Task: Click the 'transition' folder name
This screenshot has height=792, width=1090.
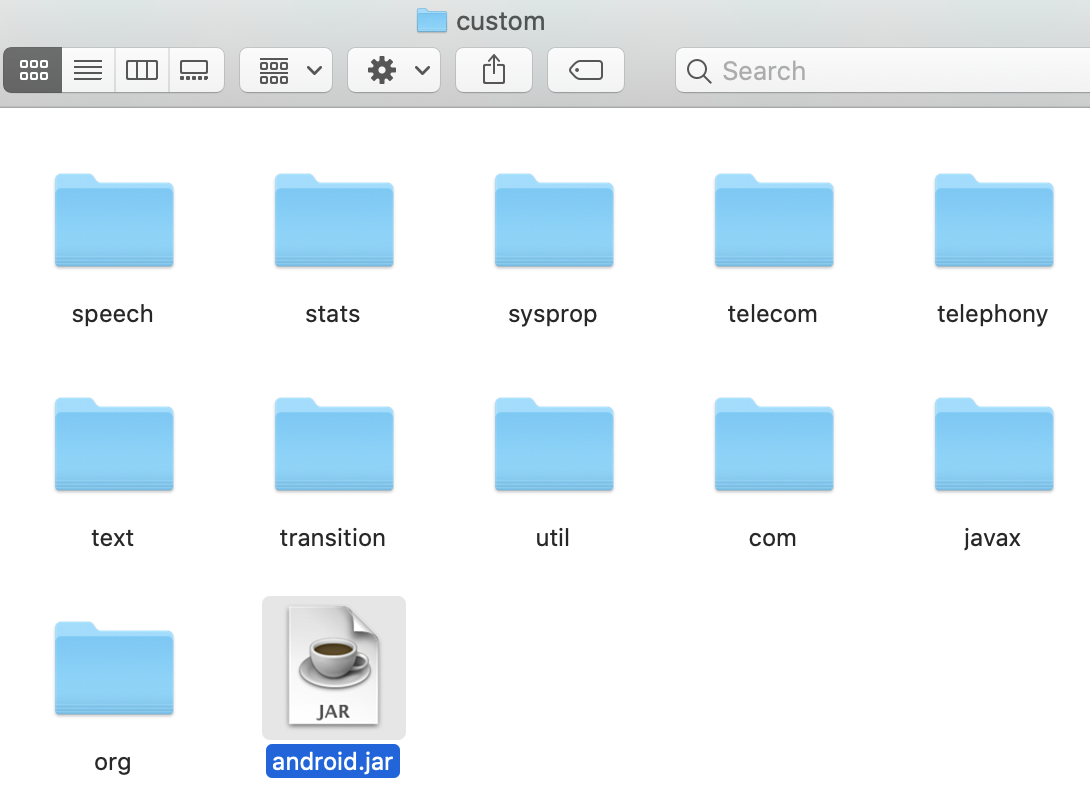Action: pyautogui.click(x=332, y=538)
